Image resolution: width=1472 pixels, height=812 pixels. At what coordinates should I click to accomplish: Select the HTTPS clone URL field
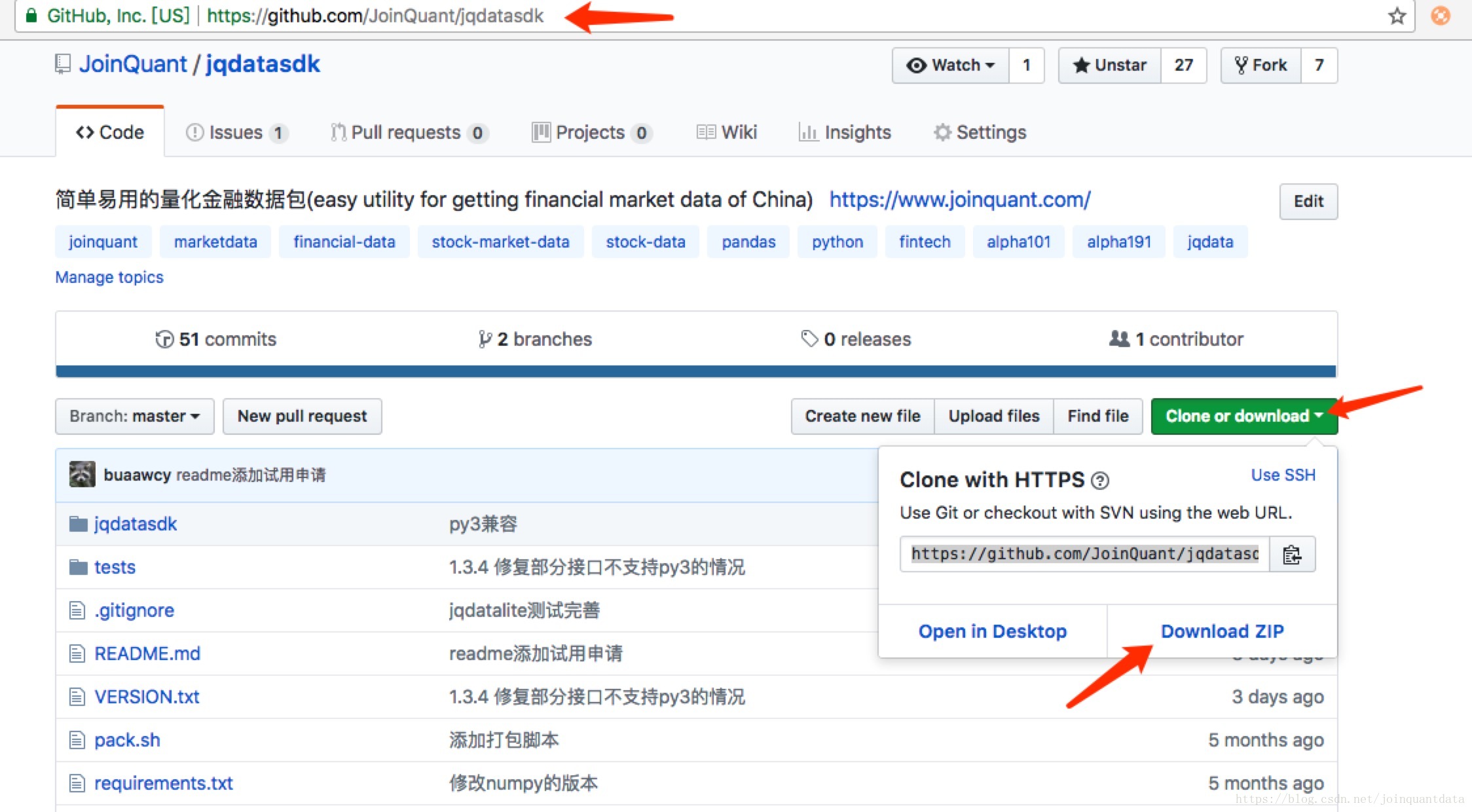[1084, 554]
